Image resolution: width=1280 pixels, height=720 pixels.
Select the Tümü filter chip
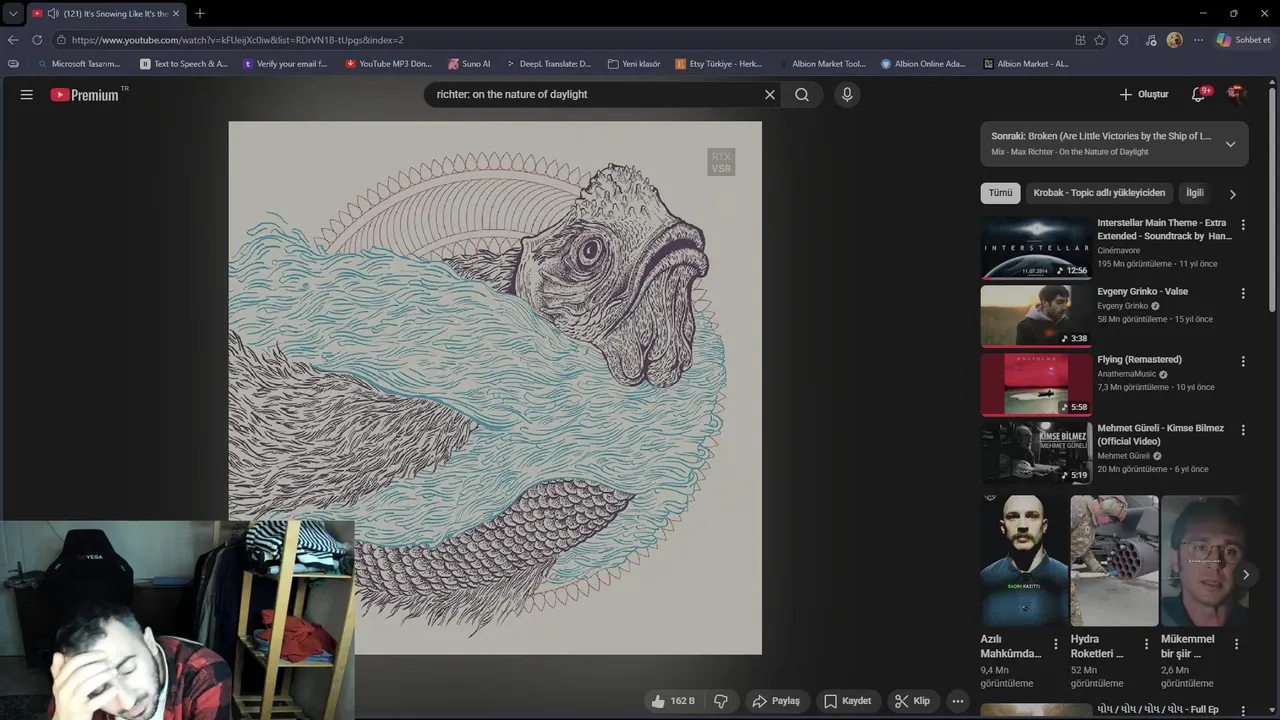point(1000,193)
